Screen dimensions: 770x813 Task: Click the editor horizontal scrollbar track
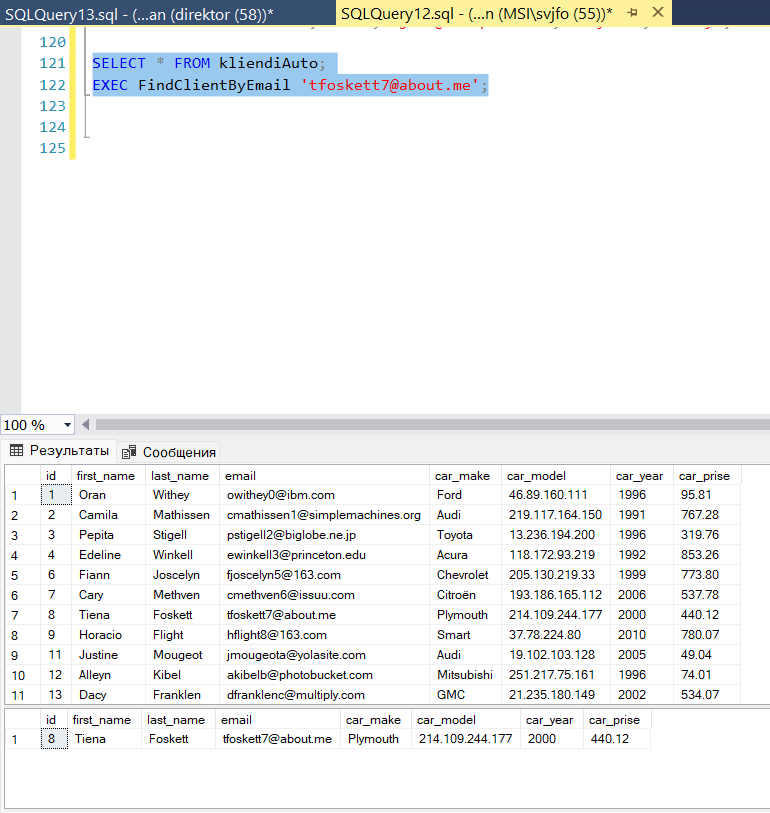[432, 425]
